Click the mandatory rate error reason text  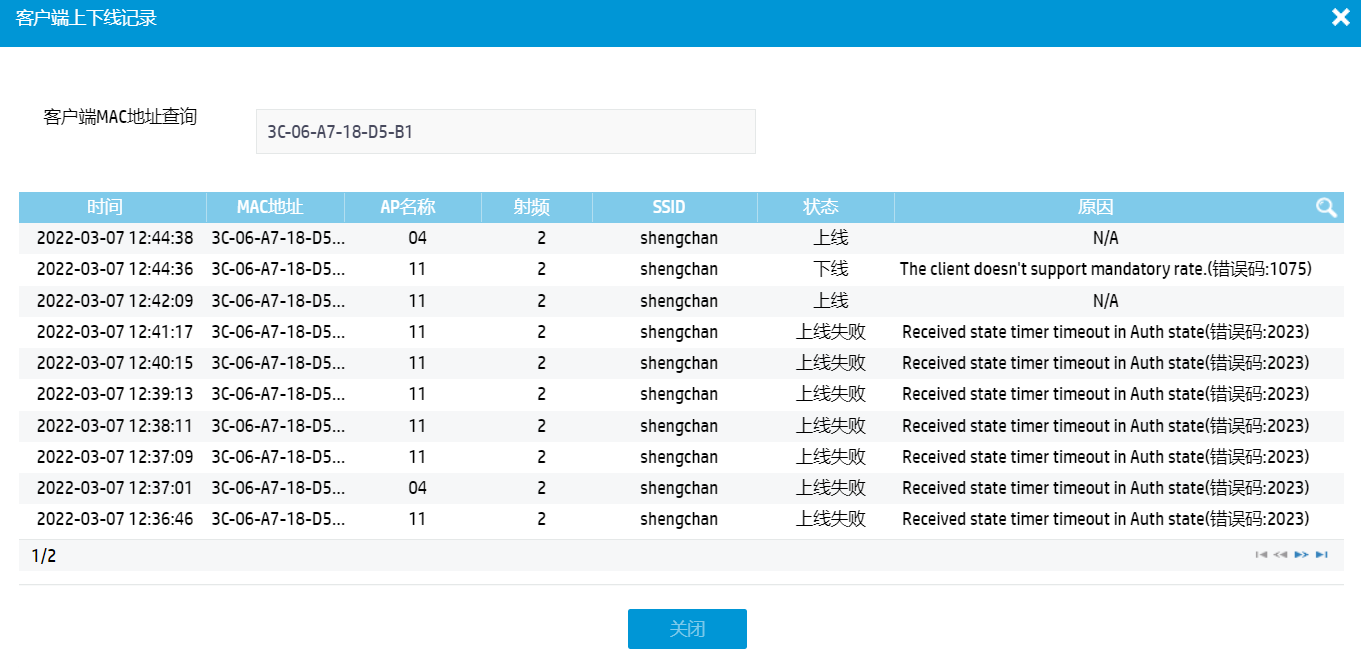[1105, 269]
